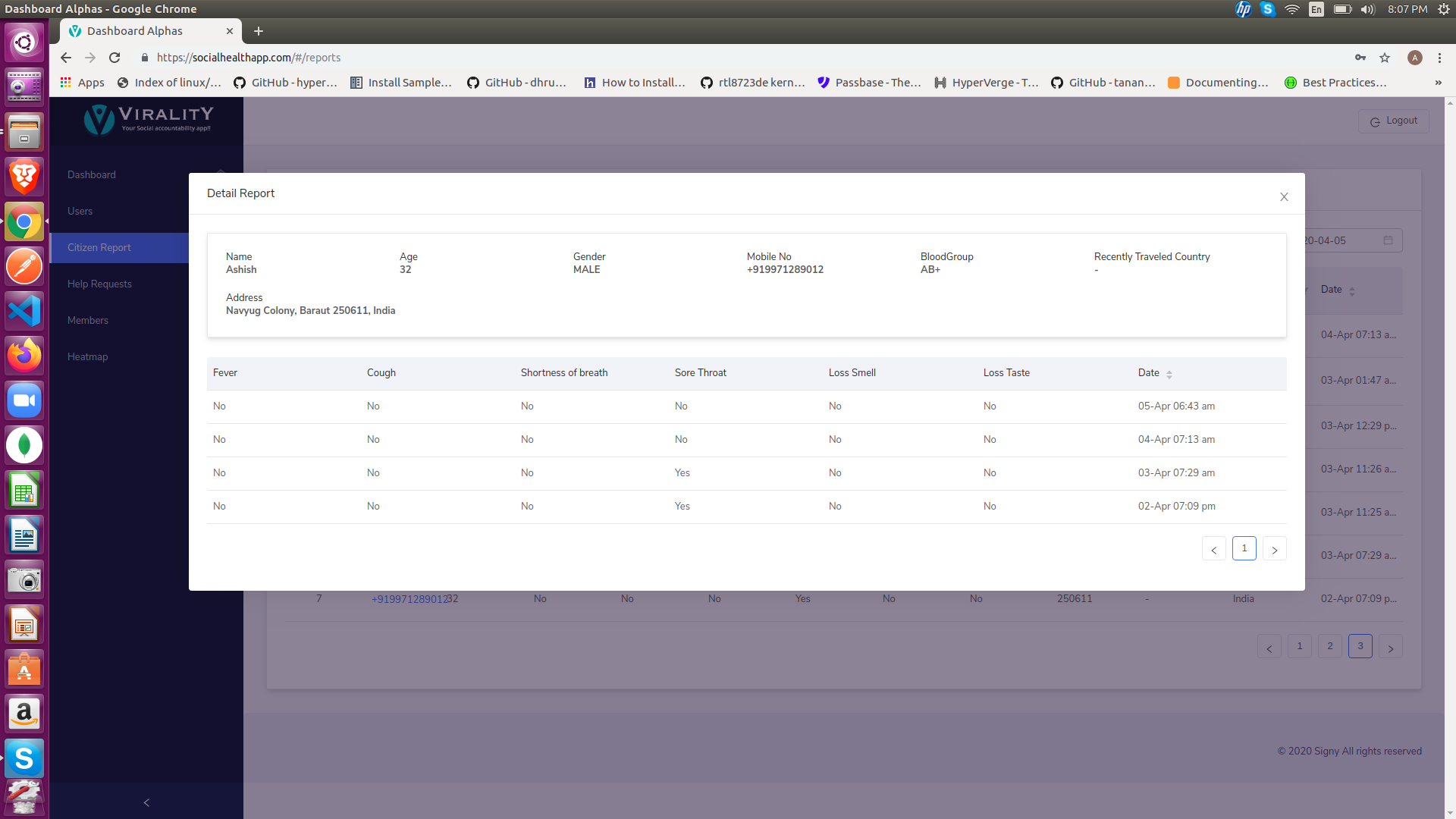Open the calendar date picker icon
The height and width of the screenshot is (819, 1456).
(x=1388, y=240)
